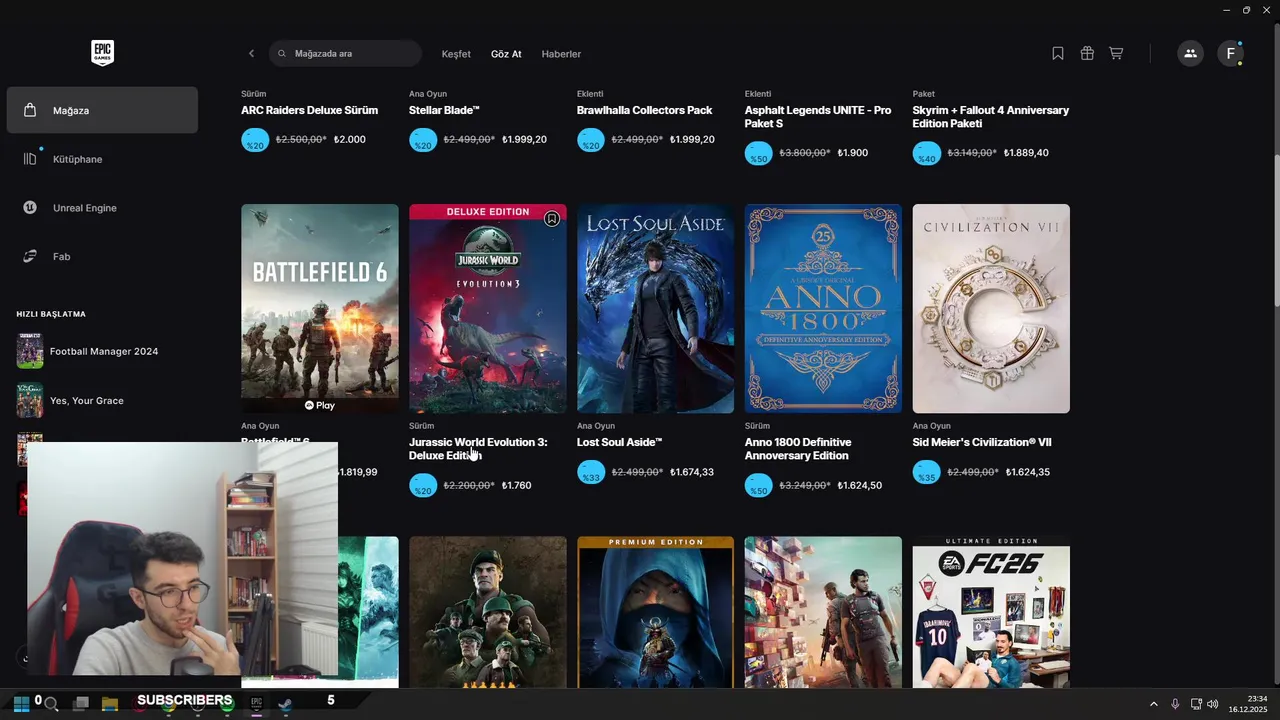Image resolution: width=1280 pixels, height=720 pixels.
Task: Click the microphone tray icon
Action: (1175, 704)
